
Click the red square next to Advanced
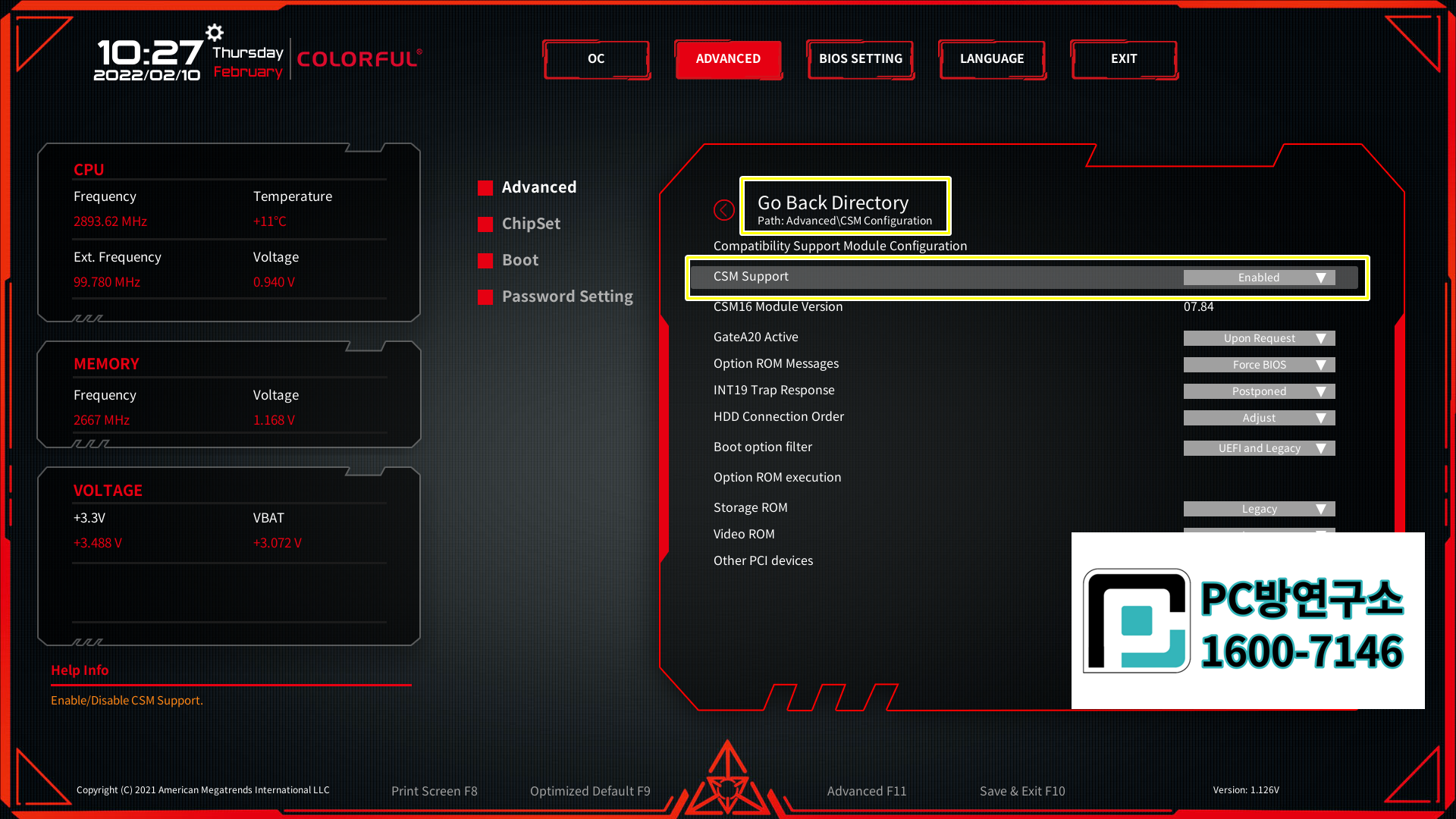(485, 188)
